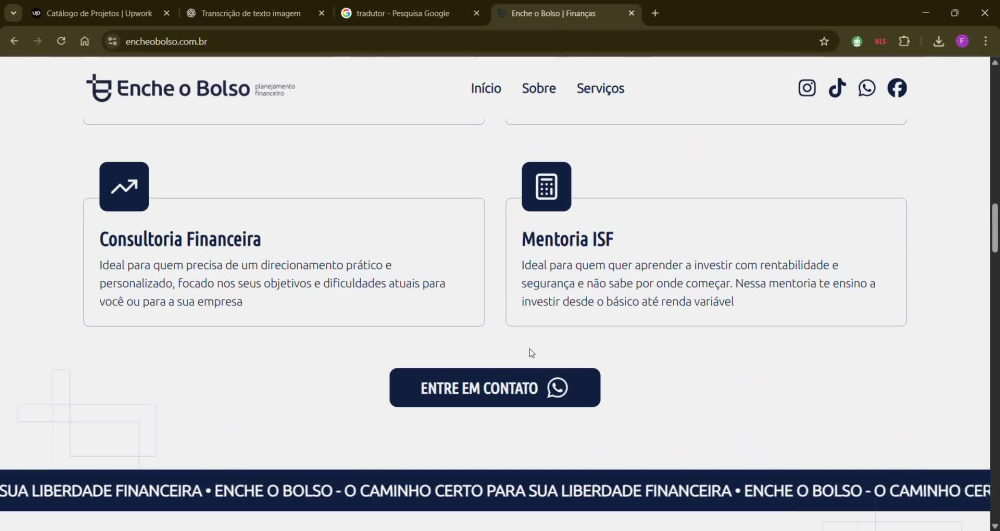Minimize the browser window

coord(925,13)
